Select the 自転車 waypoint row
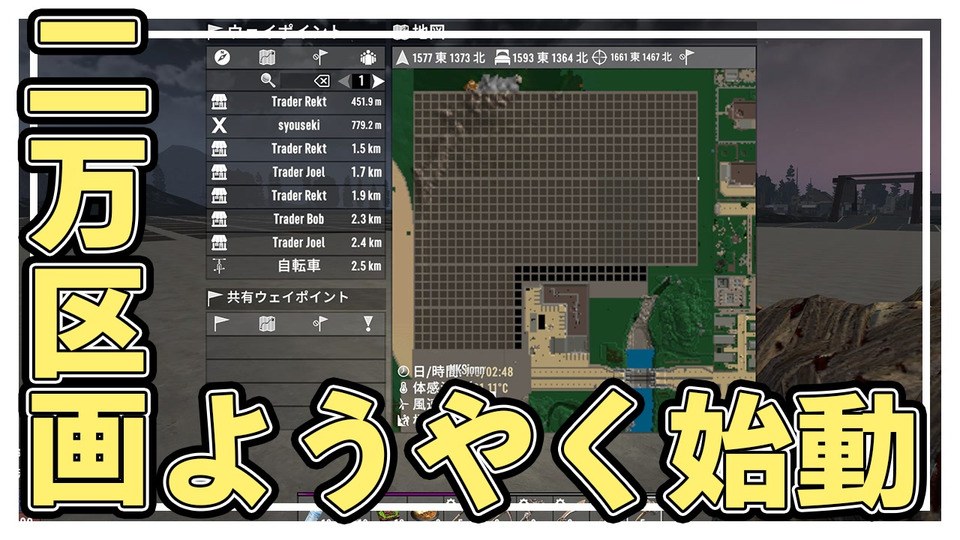Viewport: 960px width, 540px height. tap(296, 266)
